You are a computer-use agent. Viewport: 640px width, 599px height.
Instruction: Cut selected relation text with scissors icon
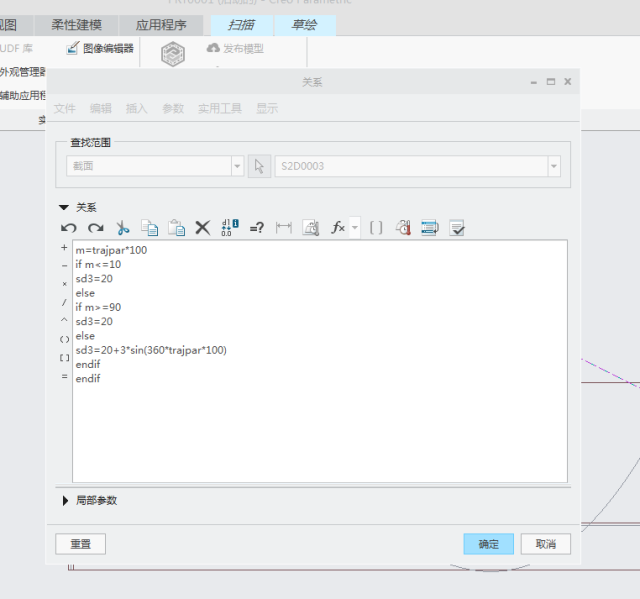(x=122, y=228)
